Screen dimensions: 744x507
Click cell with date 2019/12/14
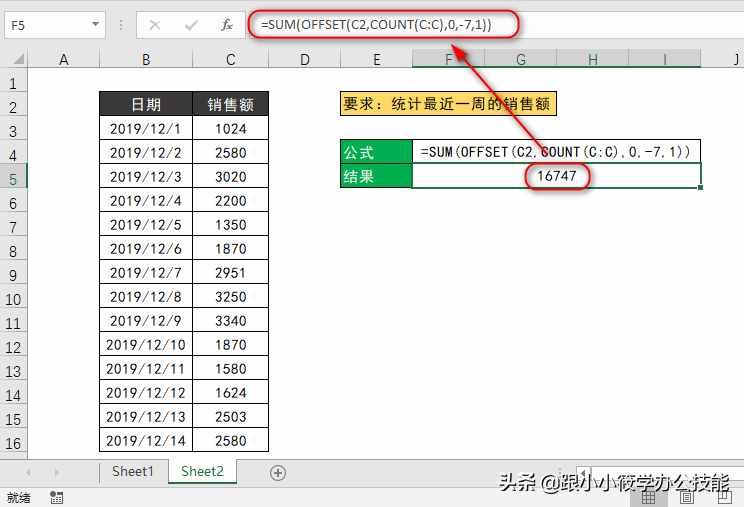[146, 441]
